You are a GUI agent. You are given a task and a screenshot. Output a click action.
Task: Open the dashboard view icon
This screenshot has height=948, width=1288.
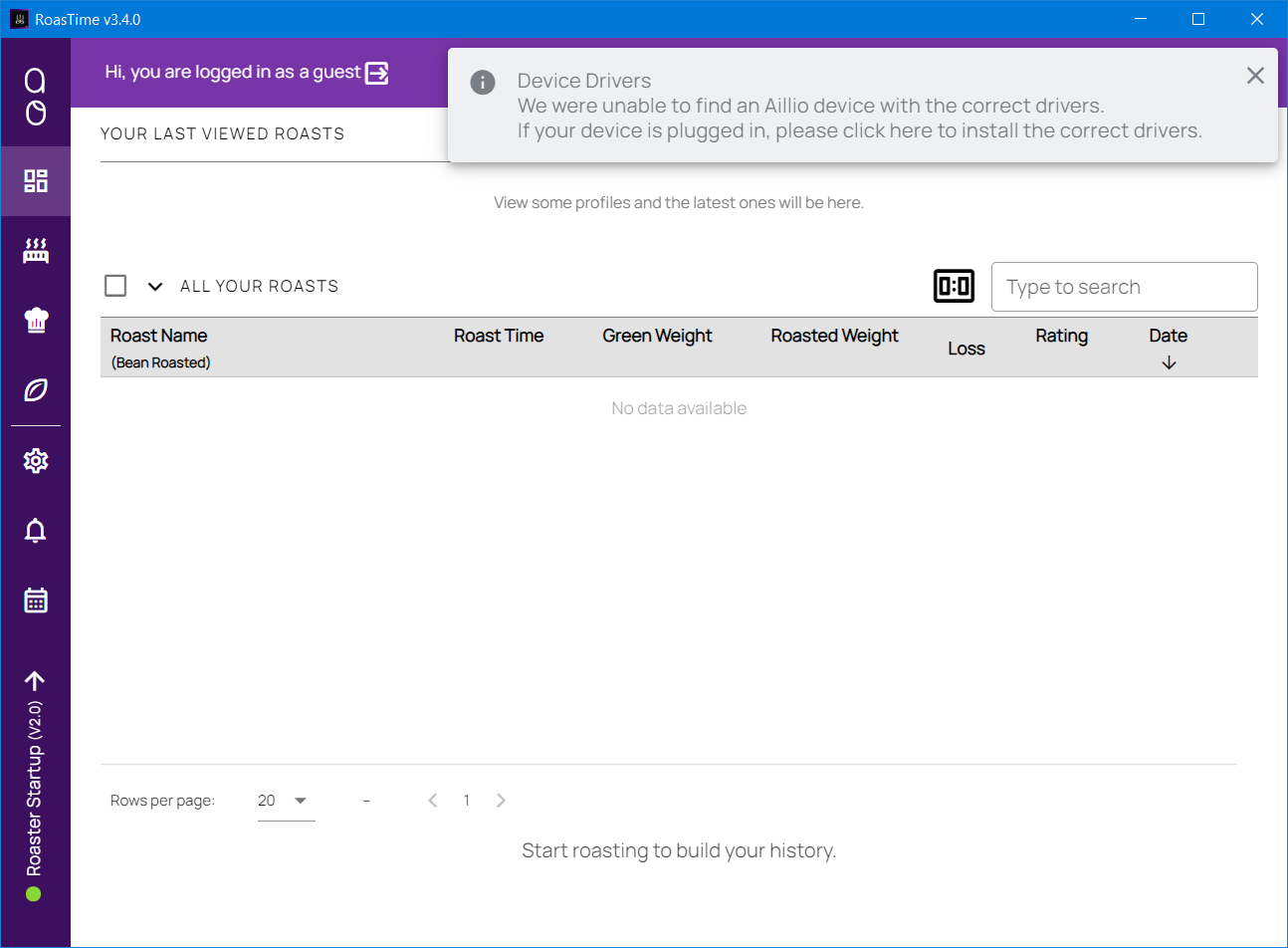[x=36, y=180]
